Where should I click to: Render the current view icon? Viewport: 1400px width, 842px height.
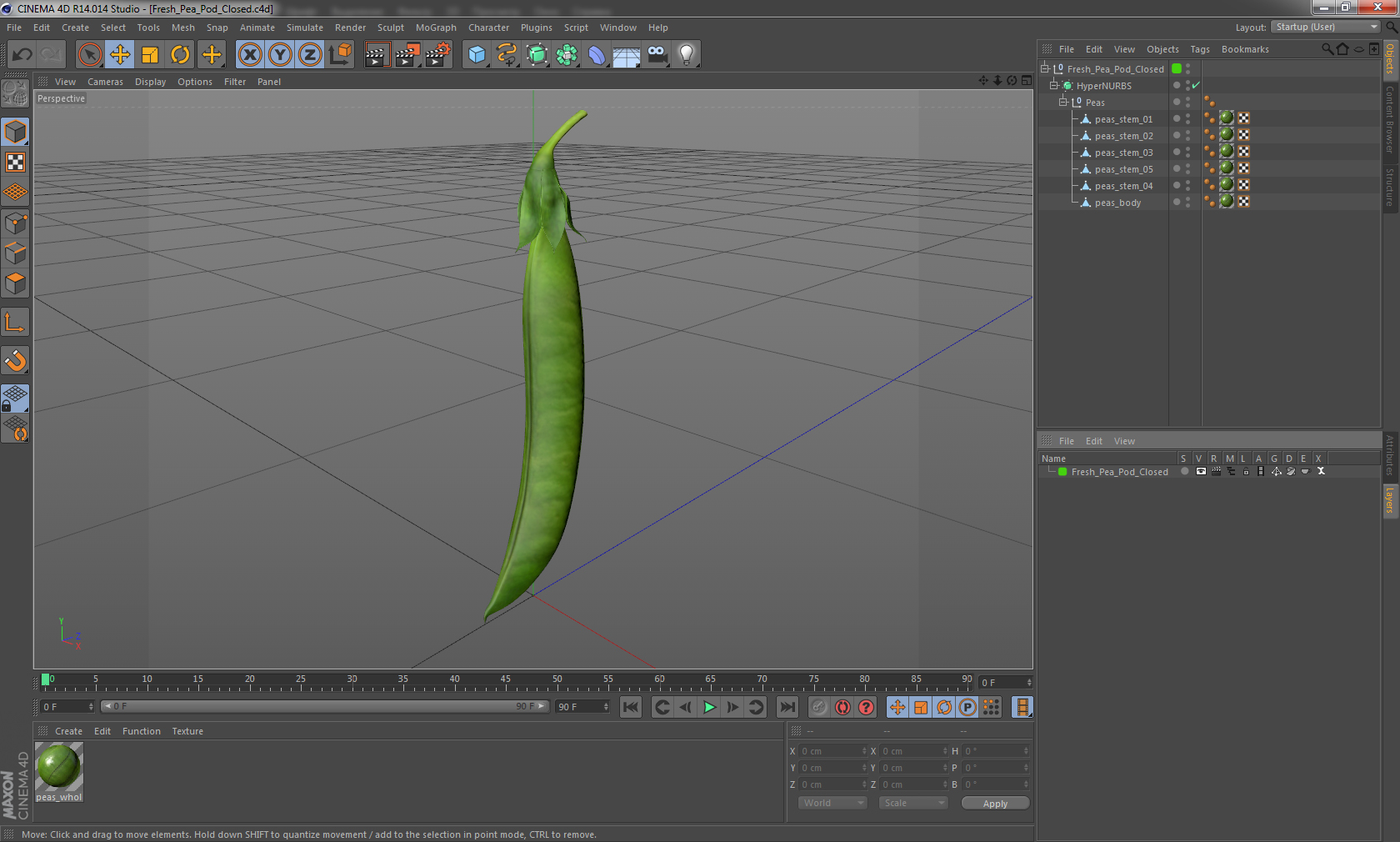click(377, 55)
